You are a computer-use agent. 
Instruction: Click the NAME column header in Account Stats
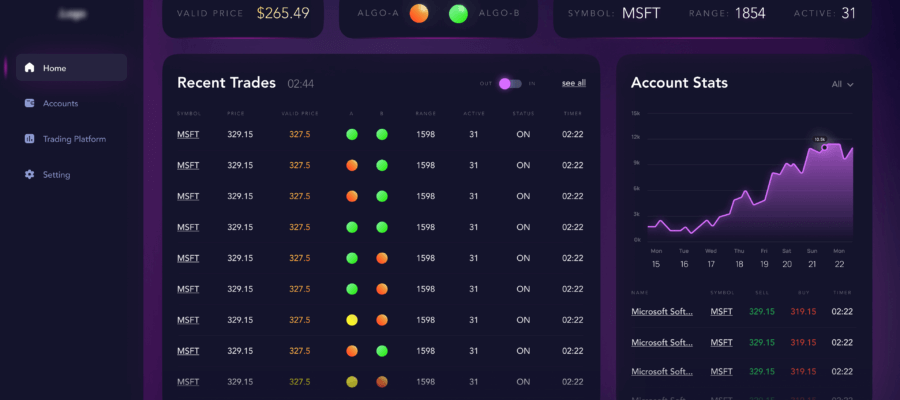point(639,293)
